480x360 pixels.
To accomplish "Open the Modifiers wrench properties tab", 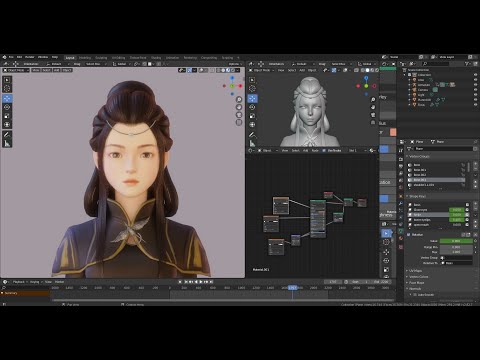I will 401,203.
